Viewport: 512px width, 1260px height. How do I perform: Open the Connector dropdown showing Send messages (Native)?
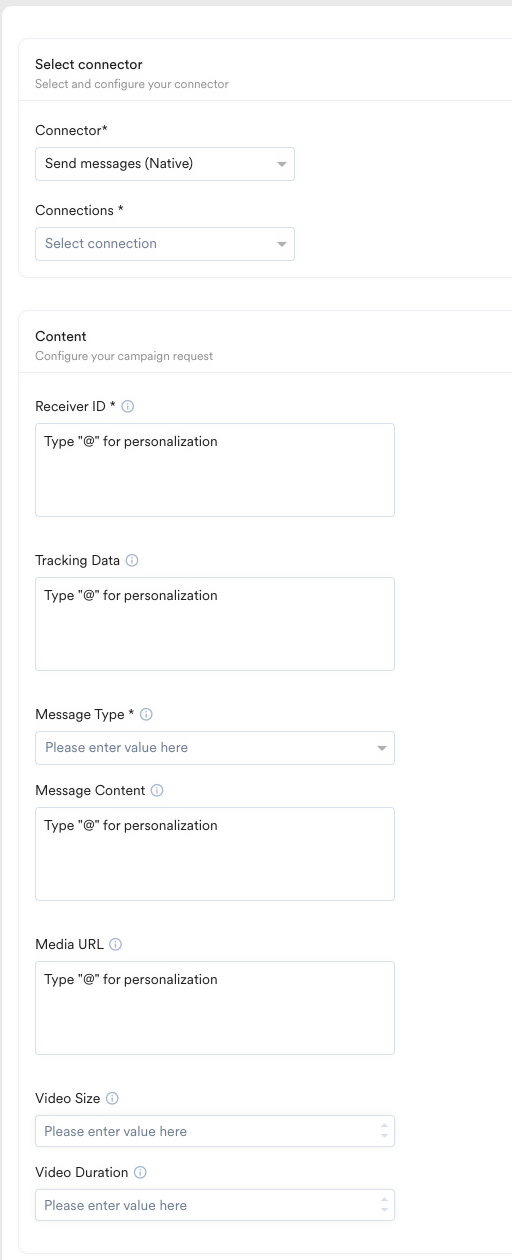pos(165,164)
